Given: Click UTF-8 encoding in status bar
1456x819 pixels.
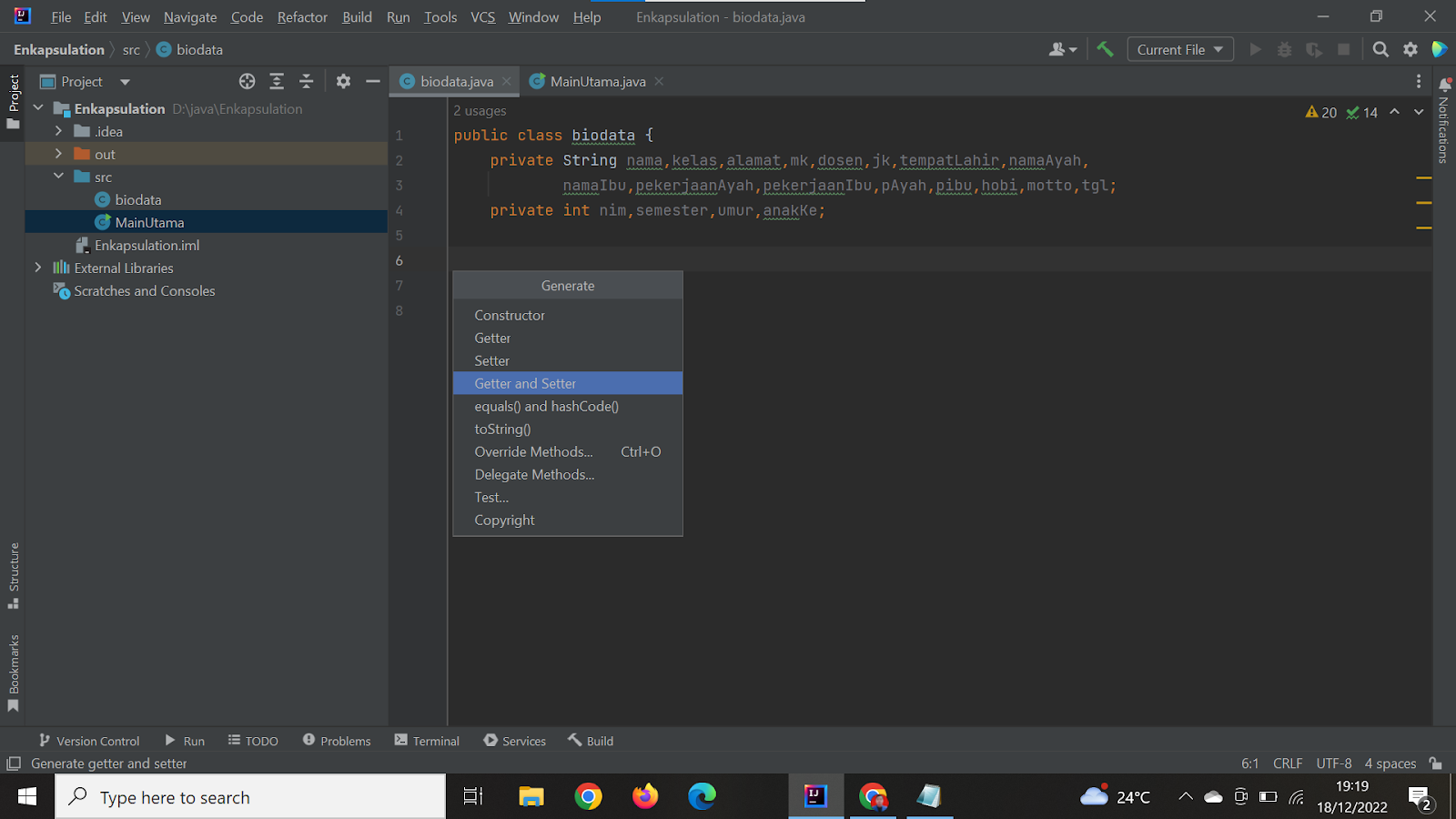Looking at the screenshot, I should (1334, 763).
